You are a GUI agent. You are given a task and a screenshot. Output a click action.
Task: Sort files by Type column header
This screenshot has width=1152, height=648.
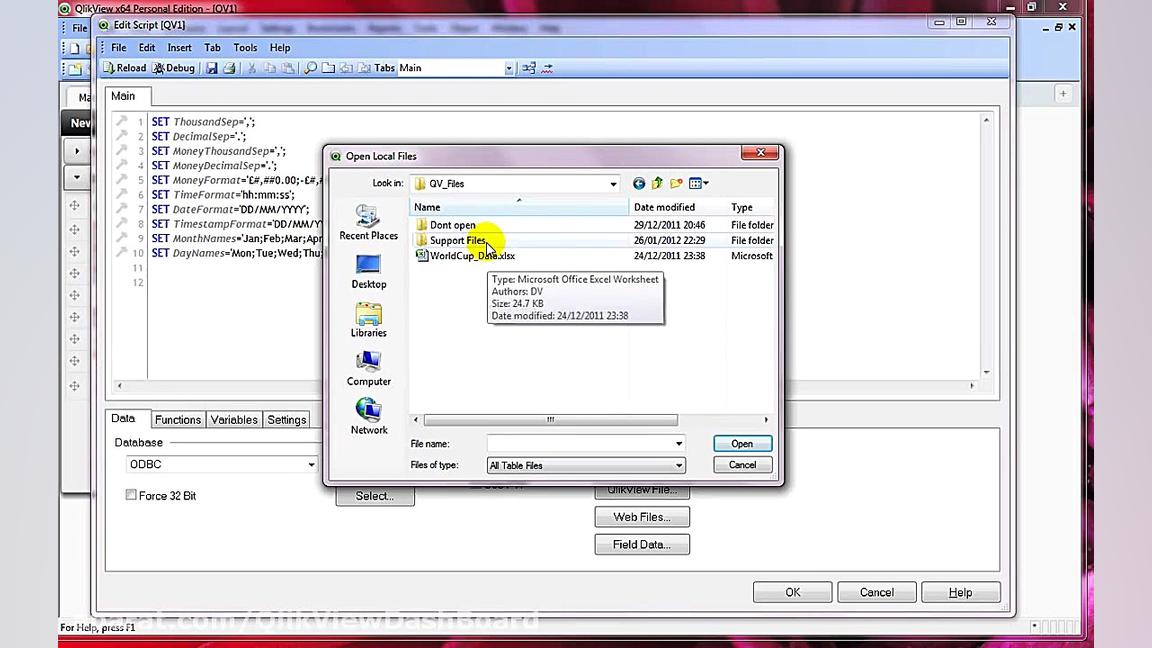[750, 207]
